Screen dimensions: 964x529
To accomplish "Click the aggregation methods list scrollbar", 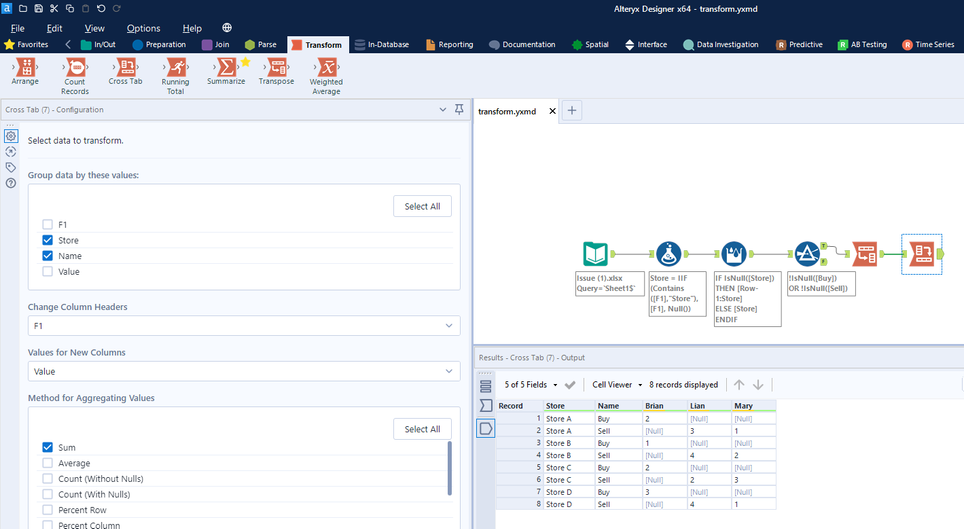I will (x=449, y=468).
